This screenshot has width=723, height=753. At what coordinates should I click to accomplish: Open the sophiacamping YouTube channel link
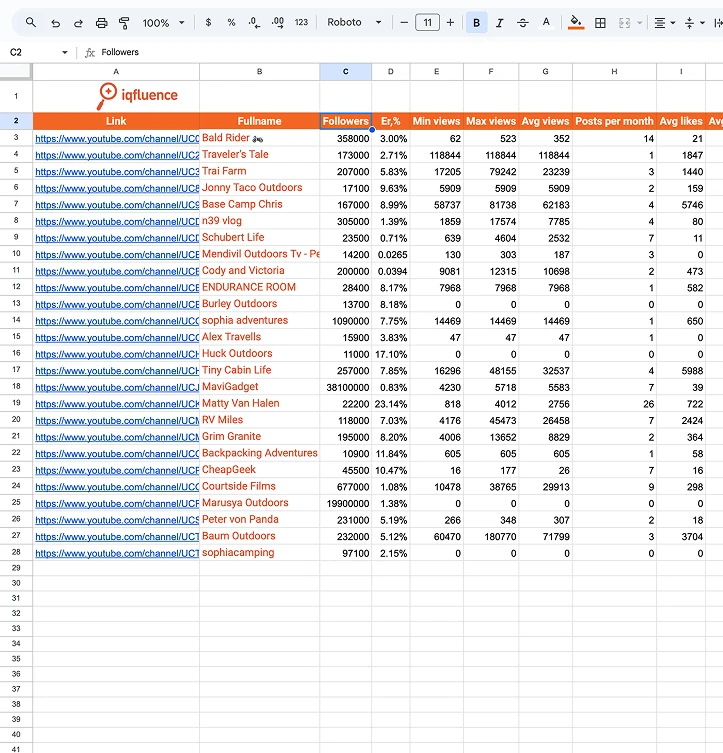point(117,553)
